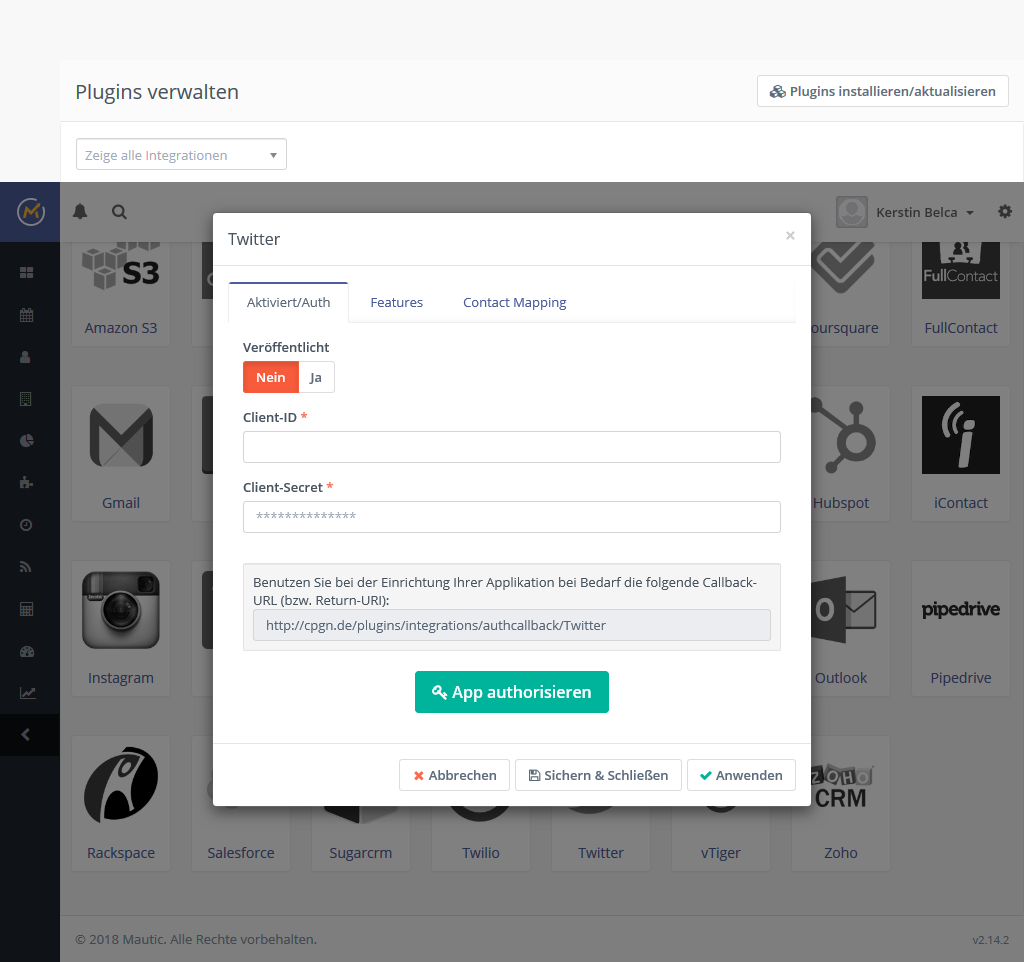1024x962 pixels.
Task: Click Plugins installieren/aktualisieren button
Action: pos(882,91)
